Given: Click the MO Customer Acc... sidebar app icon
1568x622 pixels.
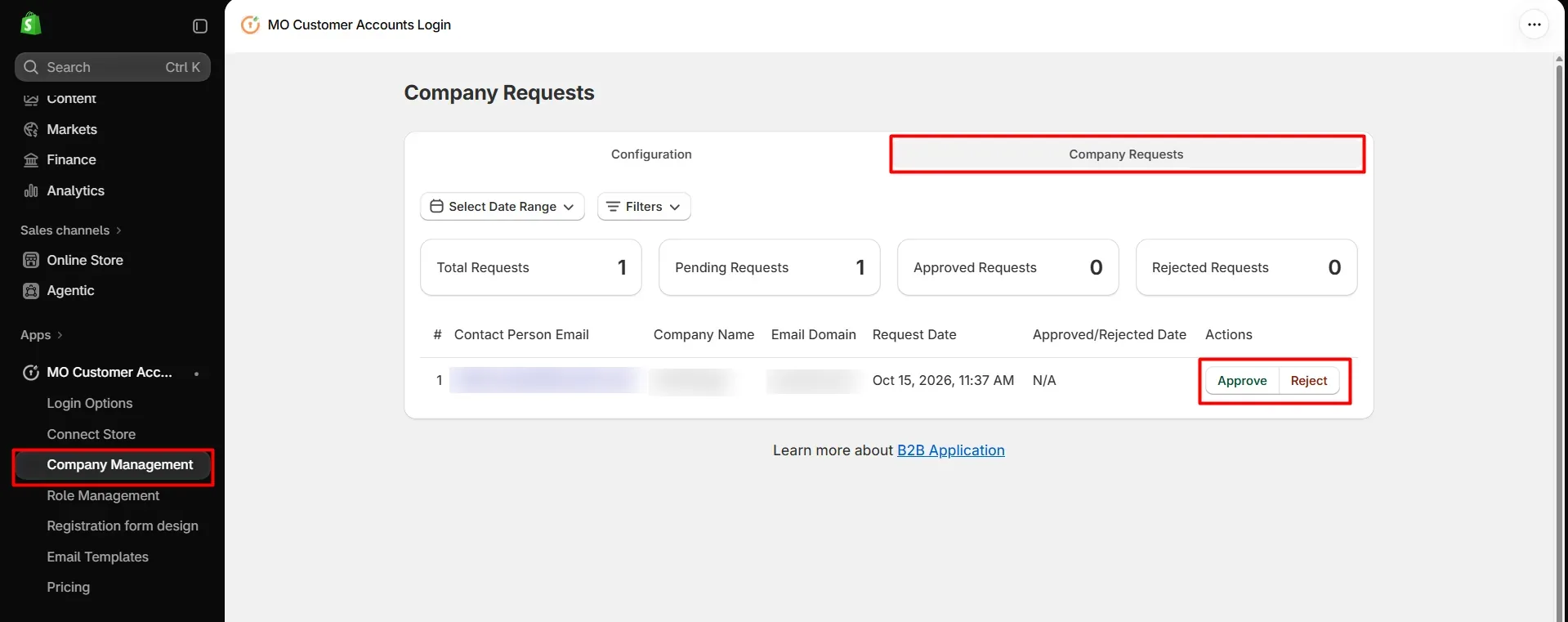Looking at the screenshot, I should [31, 372].
